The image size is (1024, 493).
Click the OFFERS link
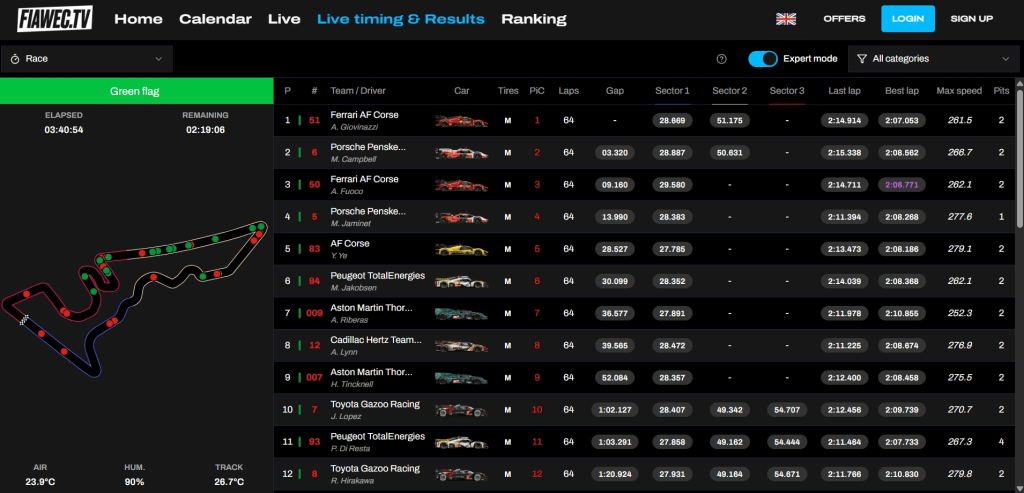(844, 19)
